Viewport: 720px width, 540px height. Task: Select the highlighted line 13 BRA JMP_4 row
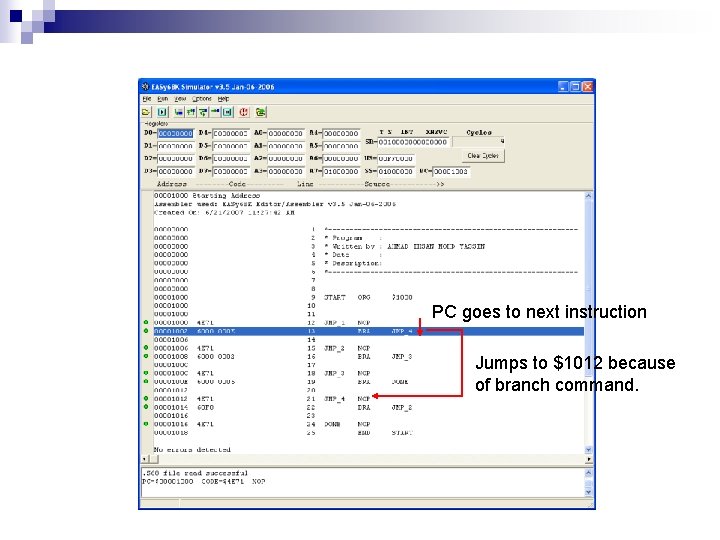coord(368,331)
